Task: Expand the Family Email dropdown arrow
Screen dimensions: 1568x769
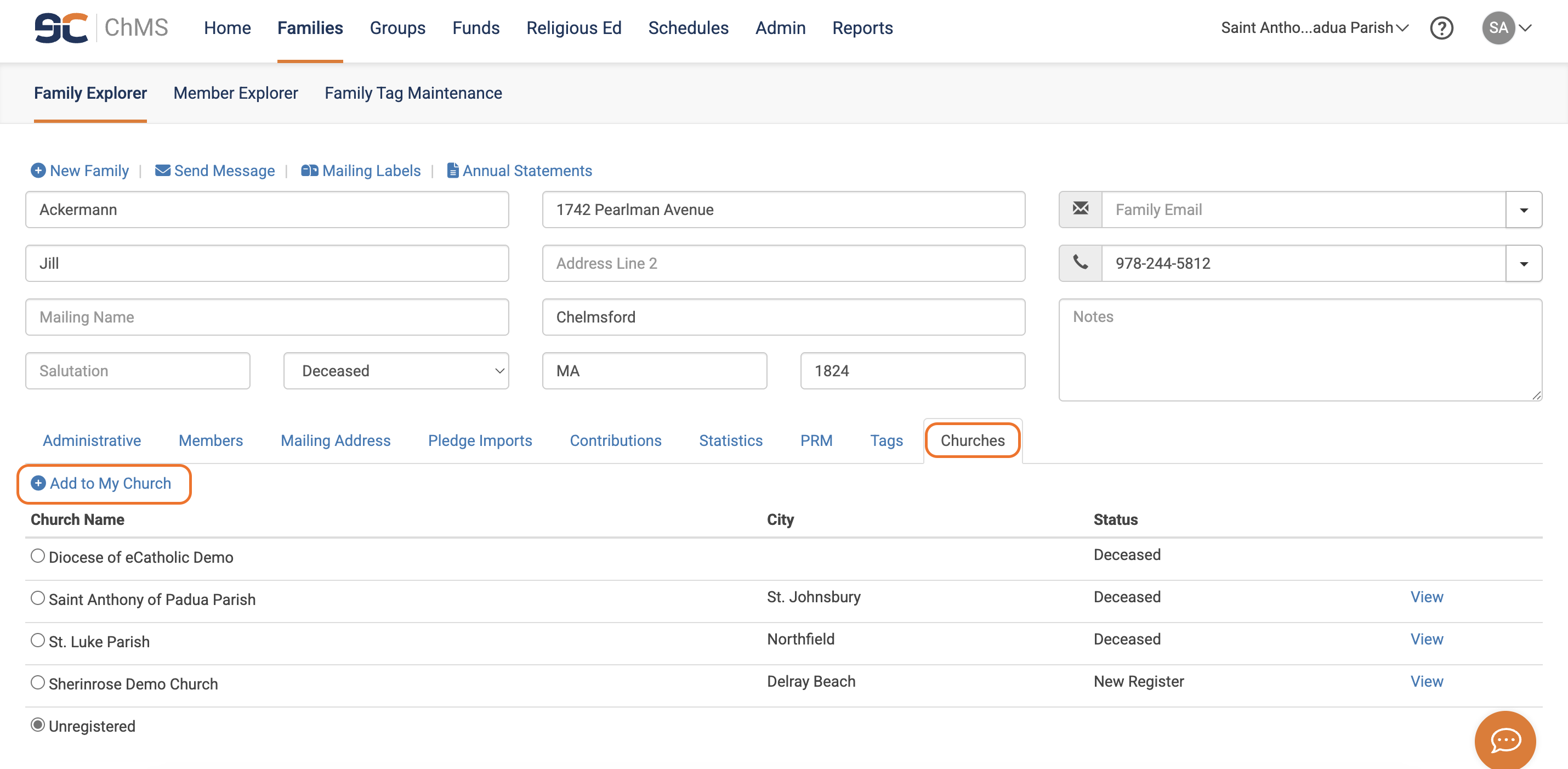Action: tap(1523, 210)
